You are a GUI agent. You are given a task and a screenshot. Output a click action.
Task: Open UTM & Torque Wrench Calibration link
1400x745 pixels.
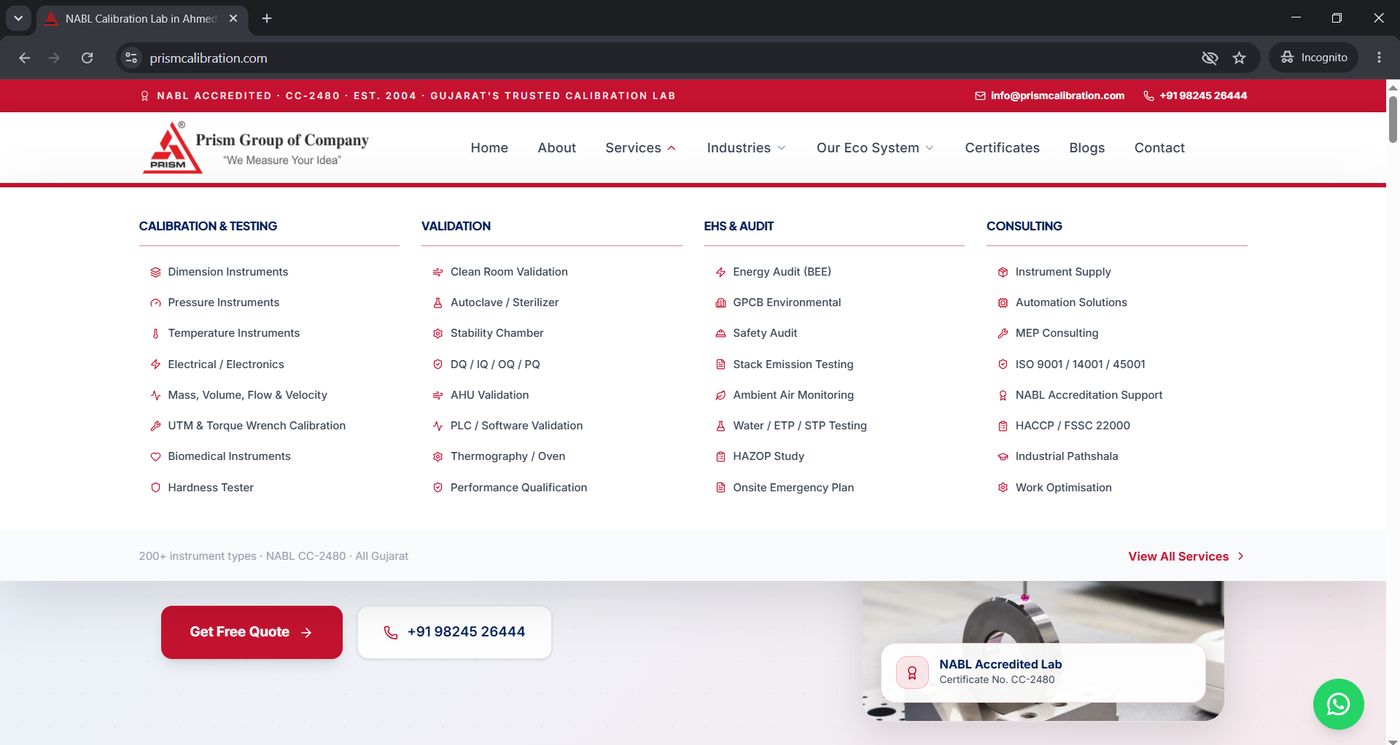(257, 426)
